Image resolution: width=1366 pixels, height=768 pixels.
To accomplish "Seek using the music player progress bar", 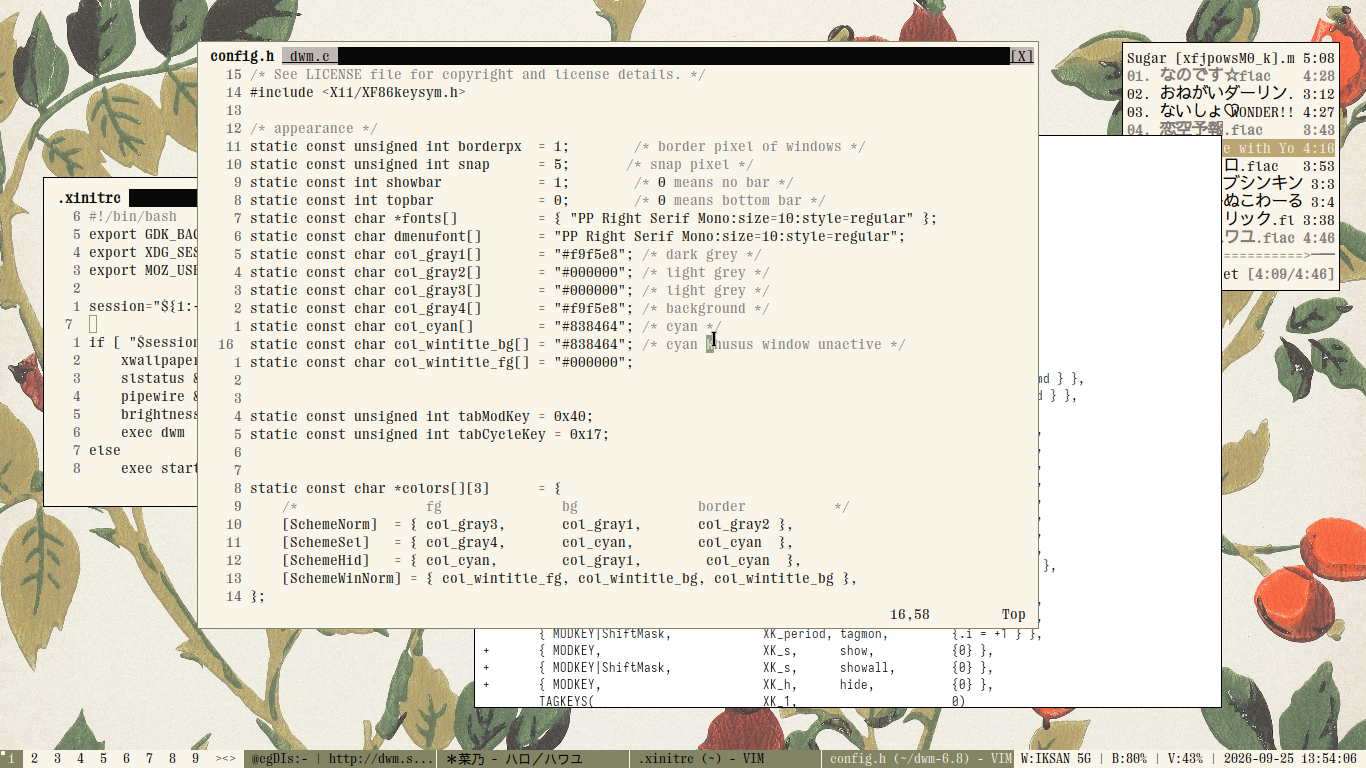I will pyautogui.click(x=1279, y=256).
